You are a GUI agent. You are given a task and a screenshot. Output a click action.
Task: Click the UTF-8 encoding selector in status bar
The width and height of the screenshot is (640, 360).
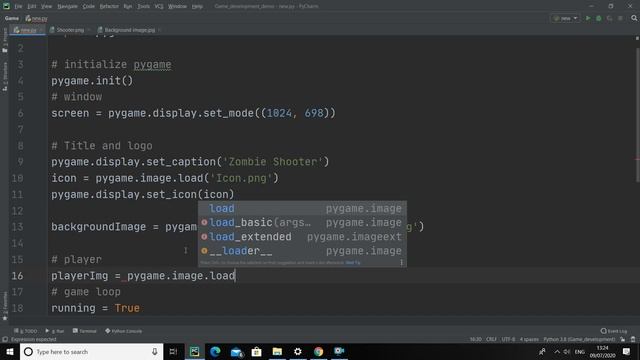pos(508,340)
